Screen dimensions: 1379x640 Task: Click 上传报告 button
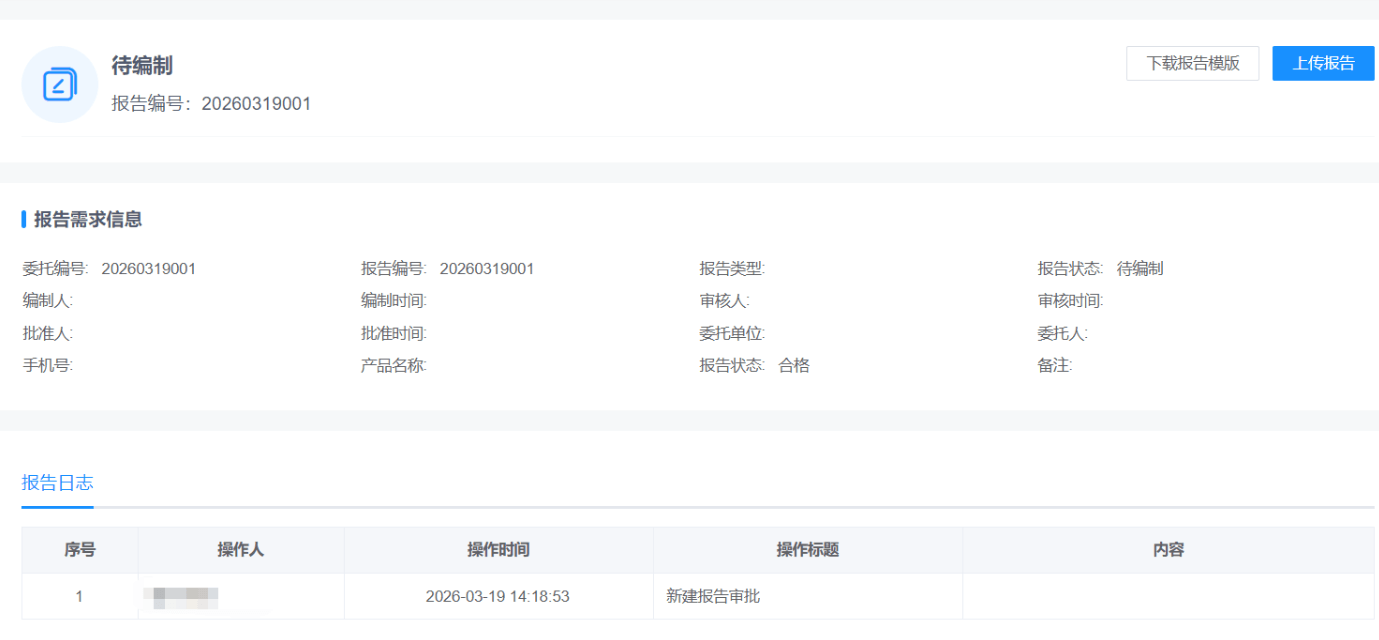(1323, 63)
